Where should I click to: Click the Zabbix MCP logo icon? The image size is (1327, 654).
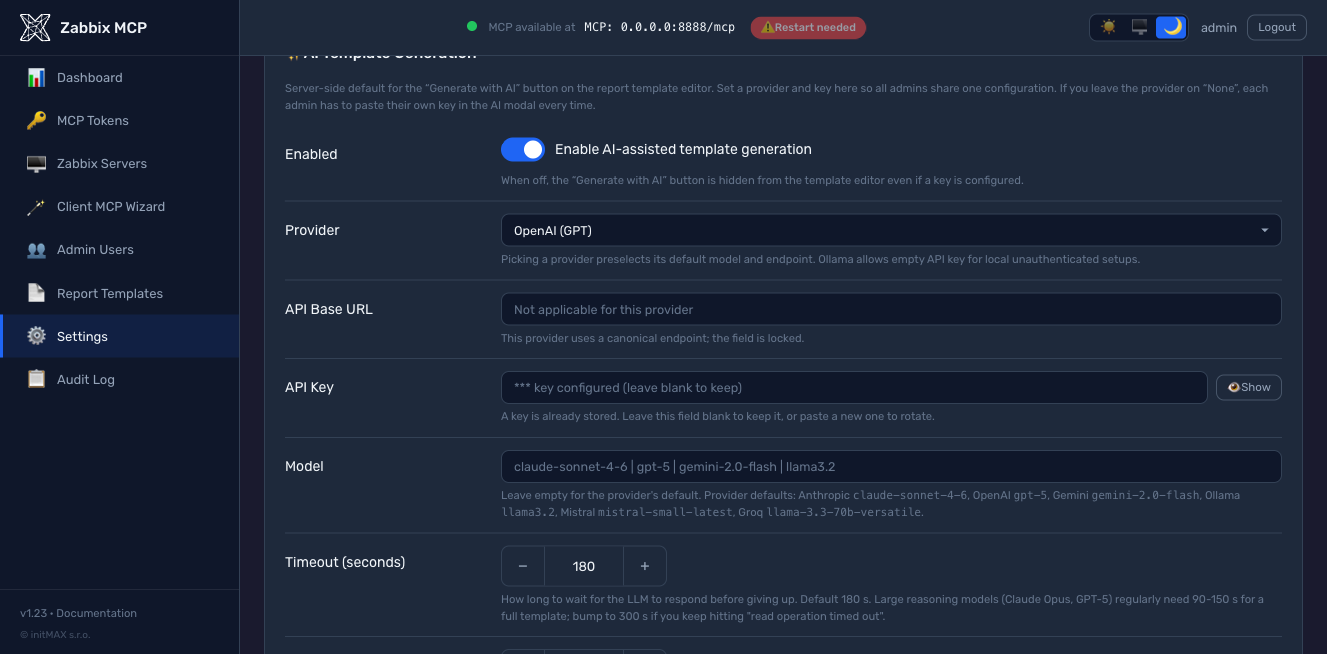tap(35, 27)
